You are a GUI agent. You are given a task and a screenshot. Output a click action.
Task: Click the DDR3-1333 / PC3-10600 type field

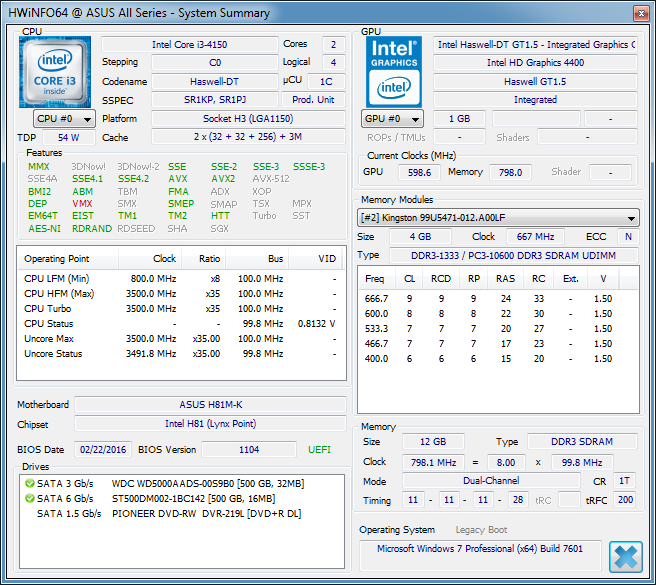tap(513, 256)
